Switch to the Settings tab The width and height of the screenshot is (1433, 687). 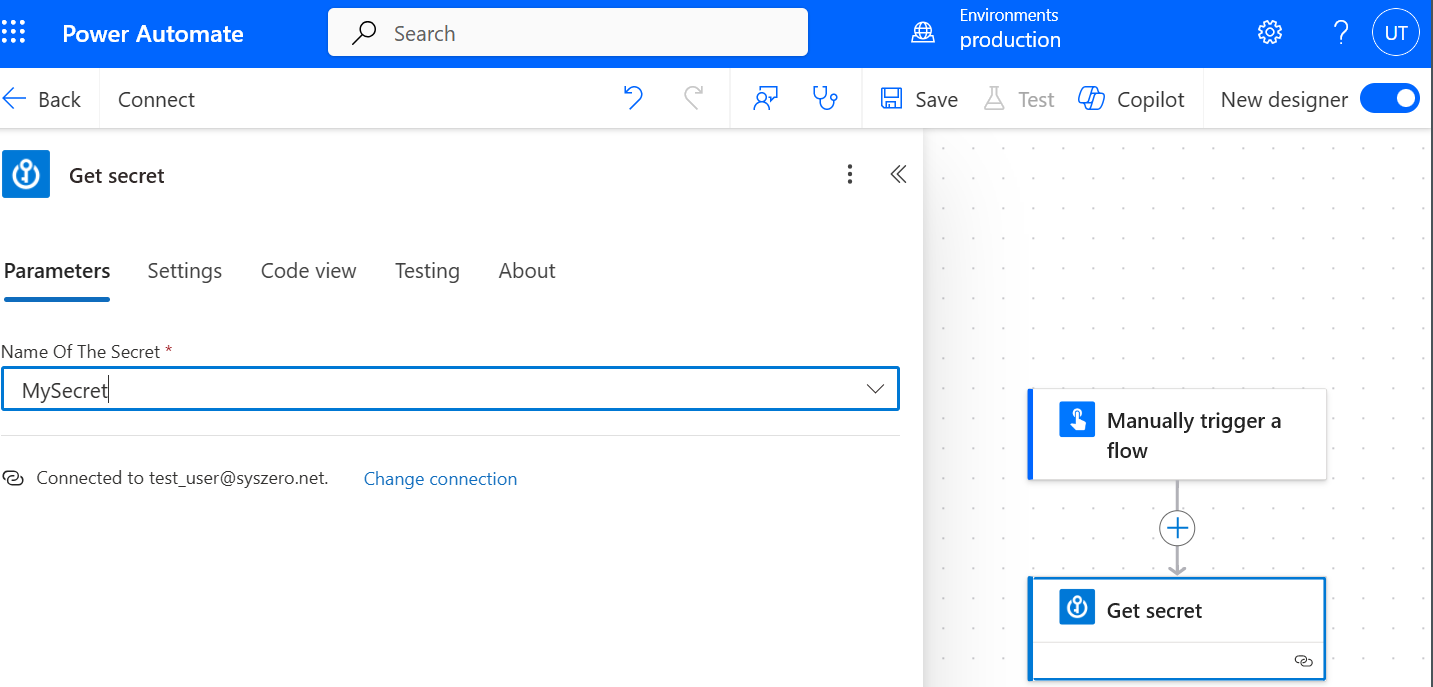click(x=185, y=271)
